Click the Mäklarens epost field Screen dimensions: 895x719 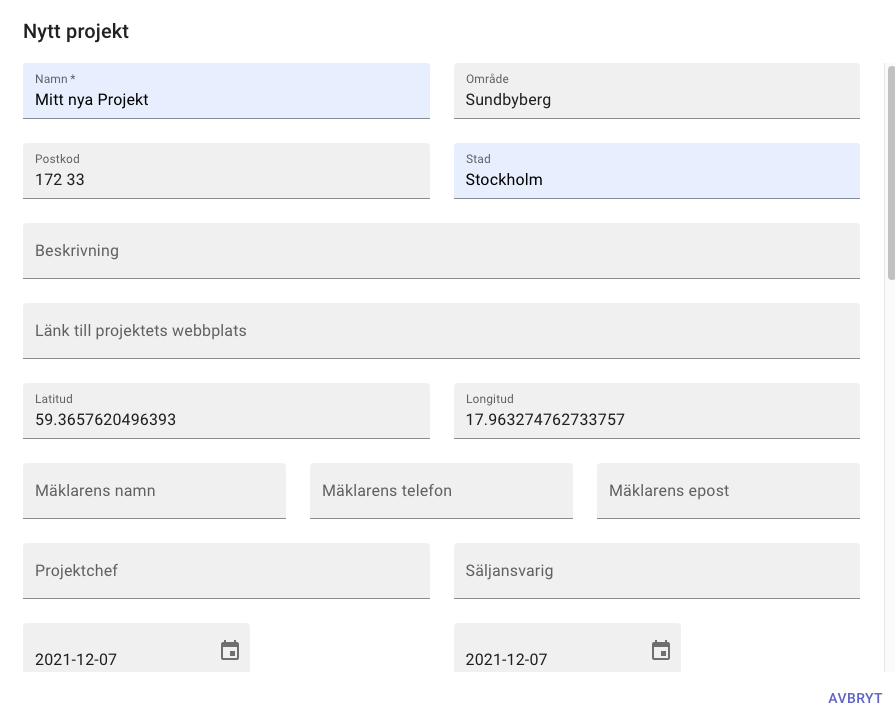pyautogui.click(x=728, y=491)
